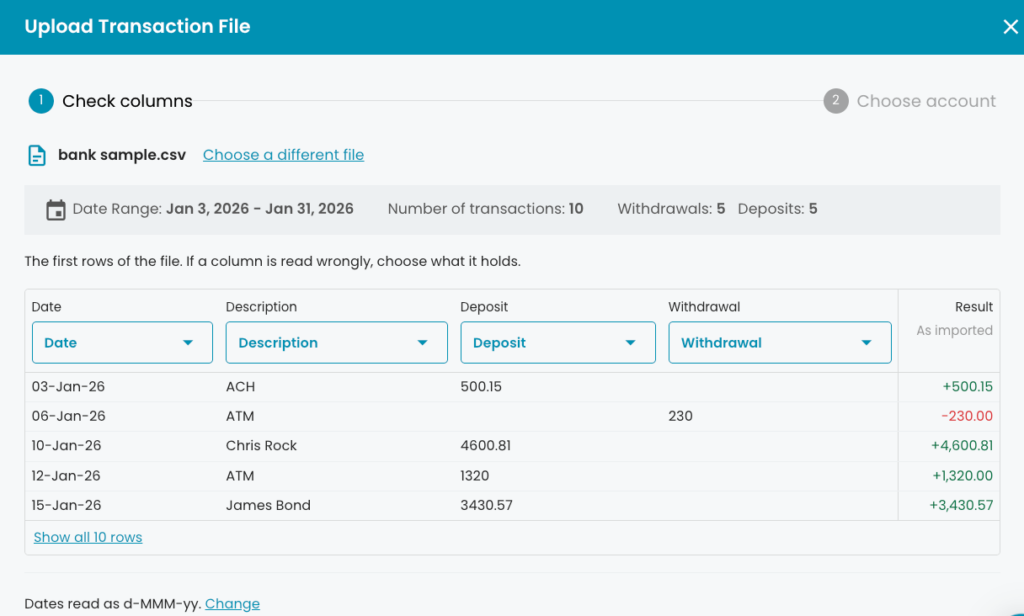Click Show all 10 rows link
This screenshot has width=1024, height=616.
coord(88,537)
